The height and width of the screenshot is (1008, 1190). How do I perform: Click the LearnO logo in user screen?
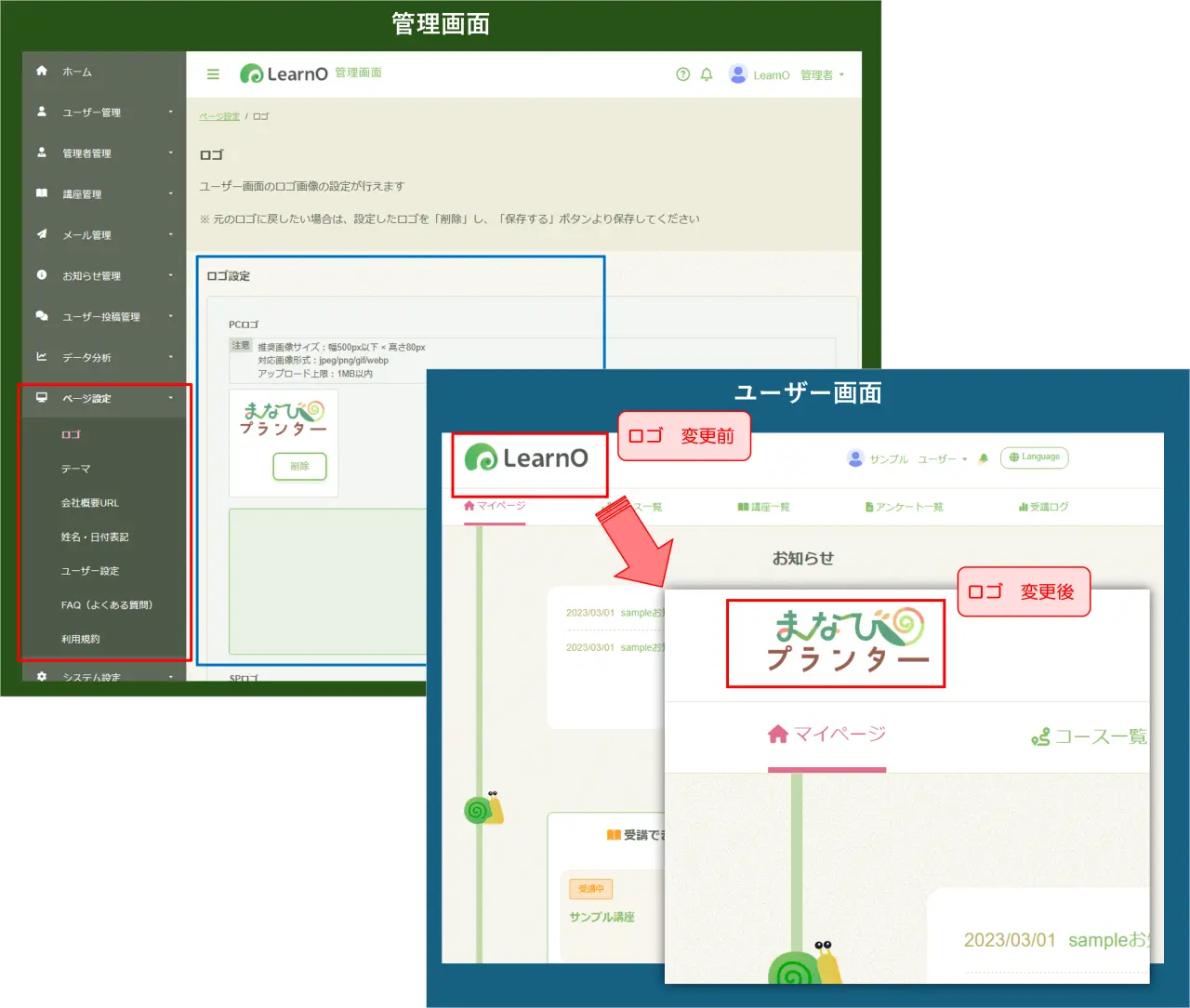pos(526,458)
